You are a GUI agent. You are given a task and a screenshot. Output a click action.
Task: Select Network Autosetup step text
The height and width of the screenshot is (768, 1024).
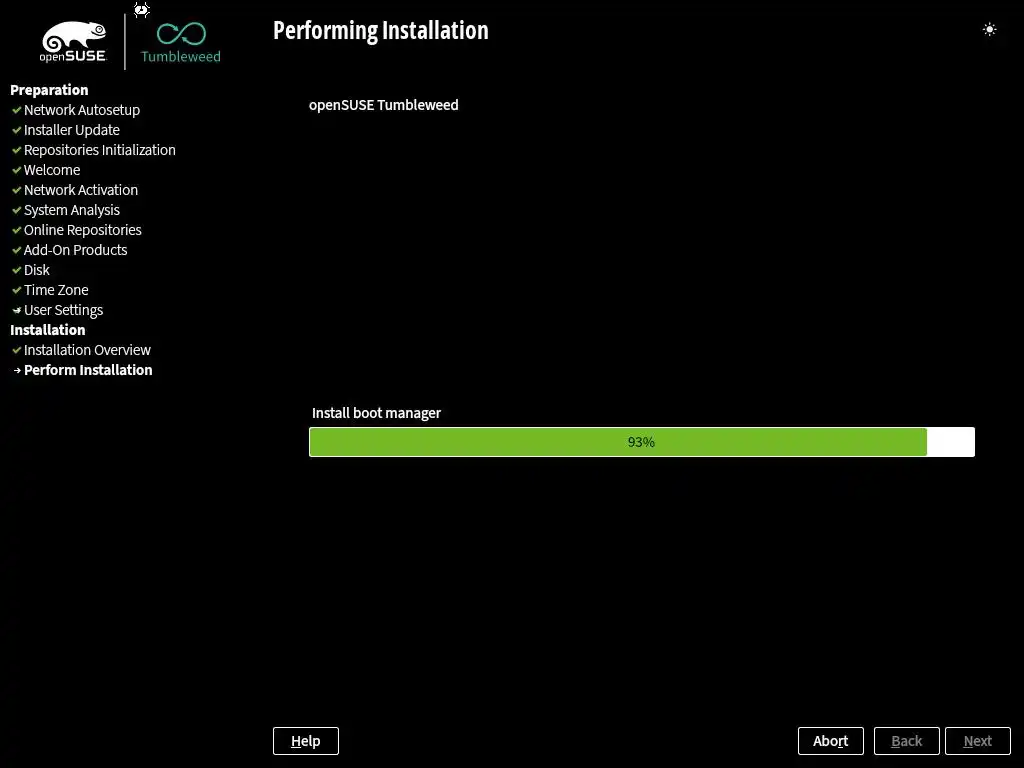click(x=82, y=110)
